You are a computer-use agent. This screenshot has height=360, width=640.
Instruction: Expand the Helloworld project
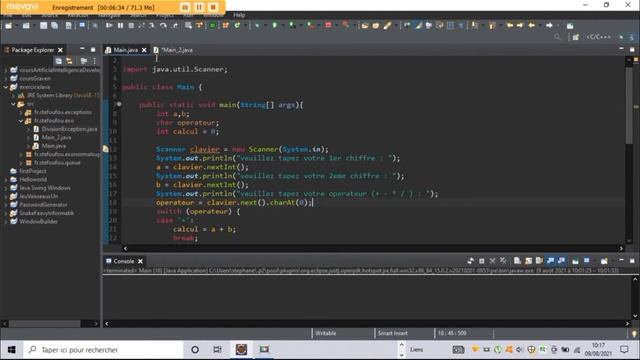(6, 180)
